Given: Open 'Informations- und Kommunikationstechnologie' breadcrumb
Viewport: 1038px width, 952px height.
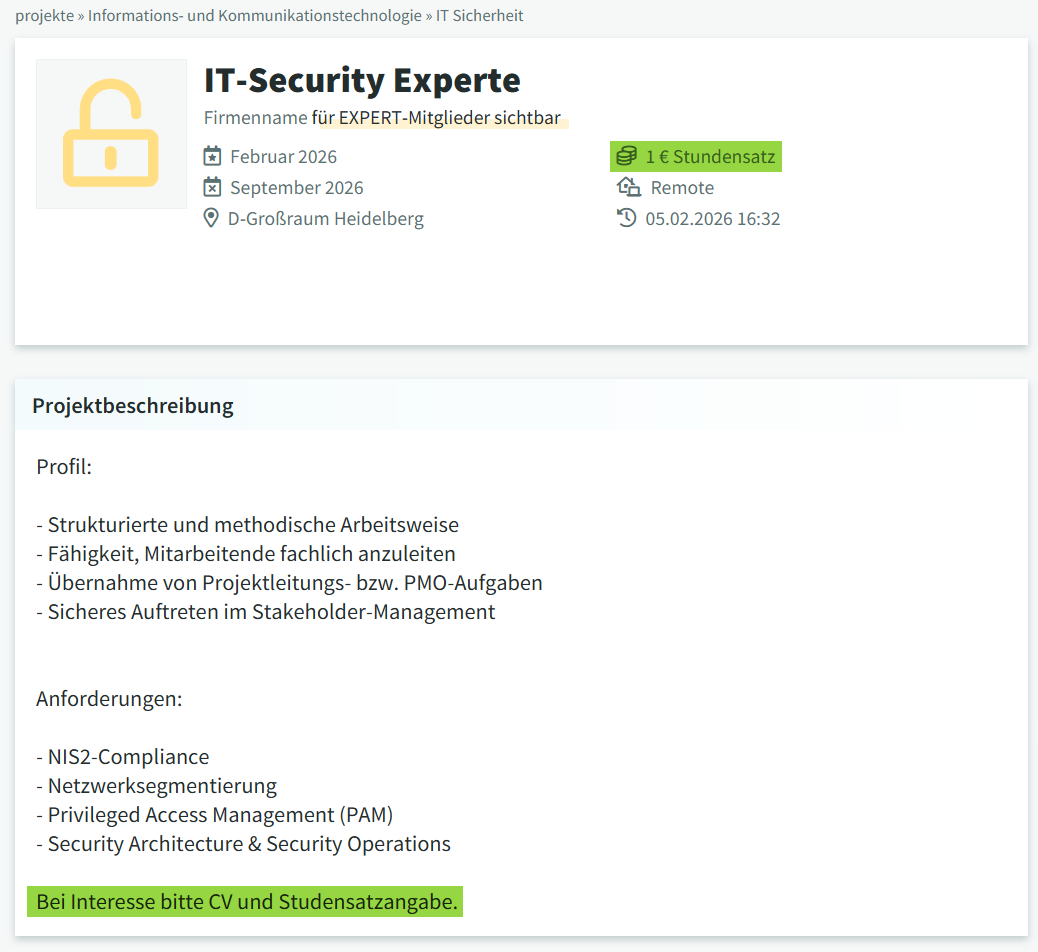Looking at the screenshot, I should tap(254, 16).
